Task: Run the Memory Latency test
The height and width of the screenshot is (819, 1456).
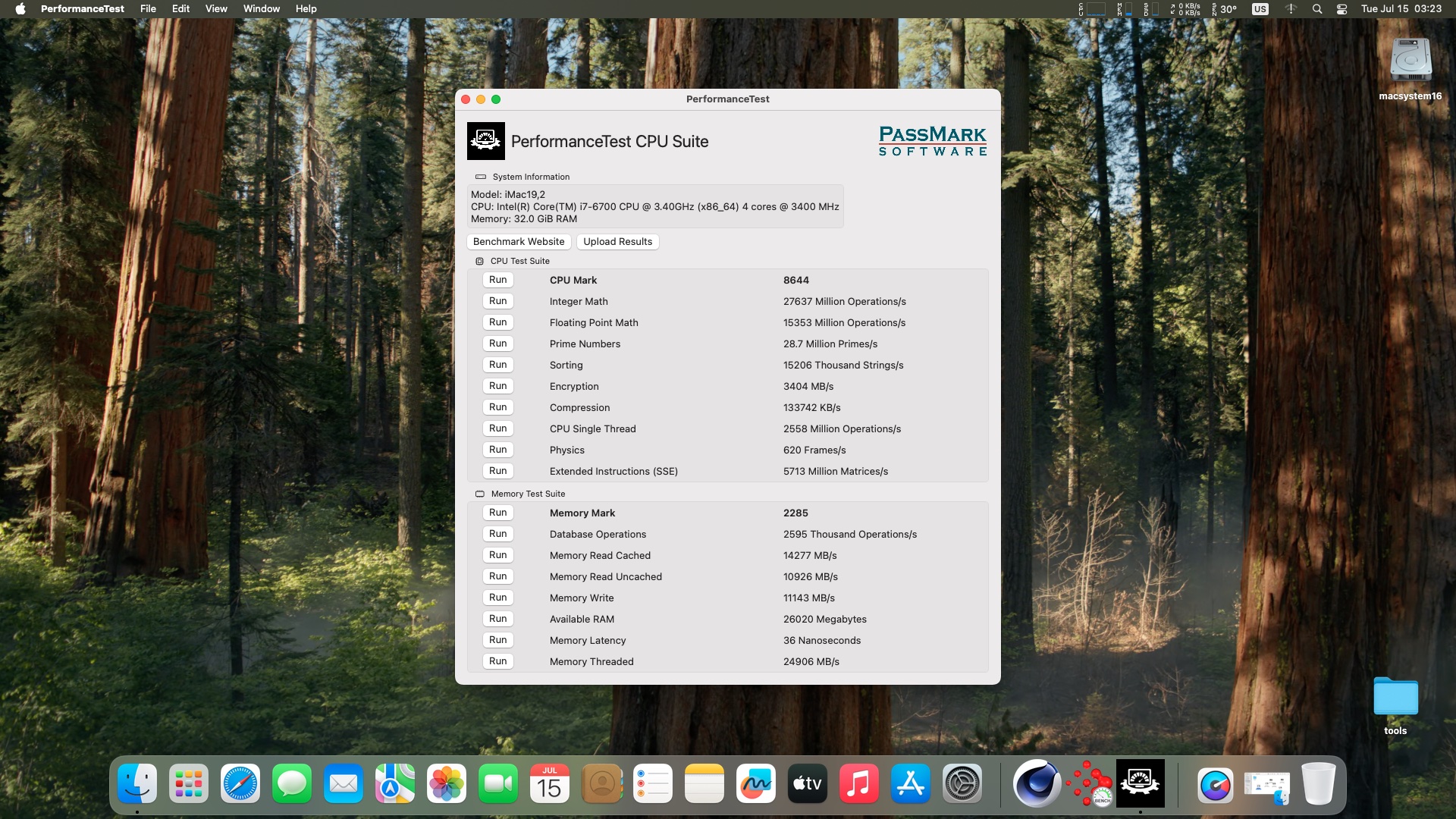Action: coord(497,640)
